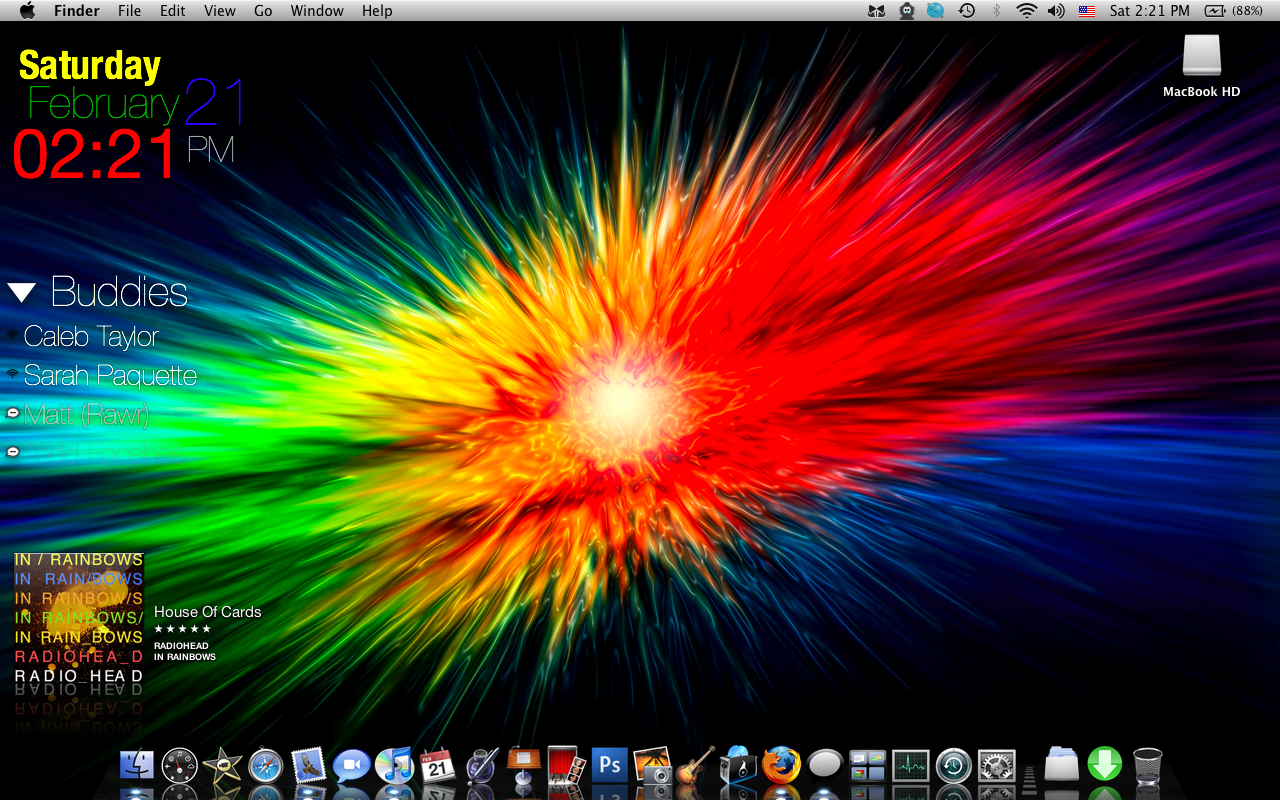Viewport: 1280px width, 800px height.
Task: Open Activity Monitor in the dock
Action: 910,766
